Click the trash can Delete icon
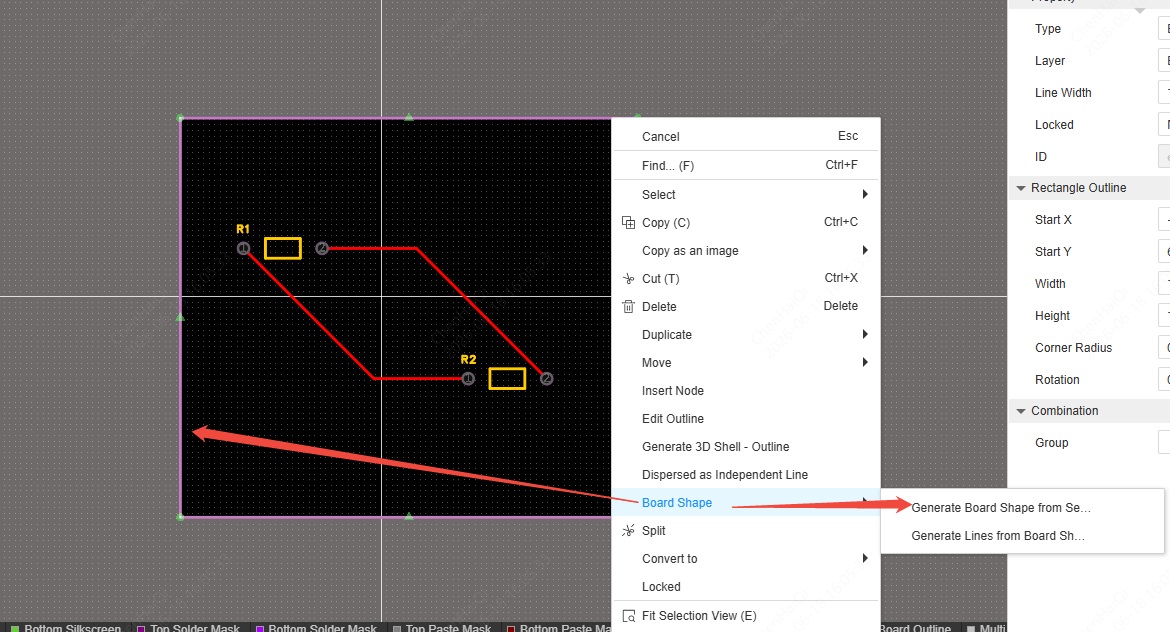This screenshot has width=1170, height=632. point(628,307)
